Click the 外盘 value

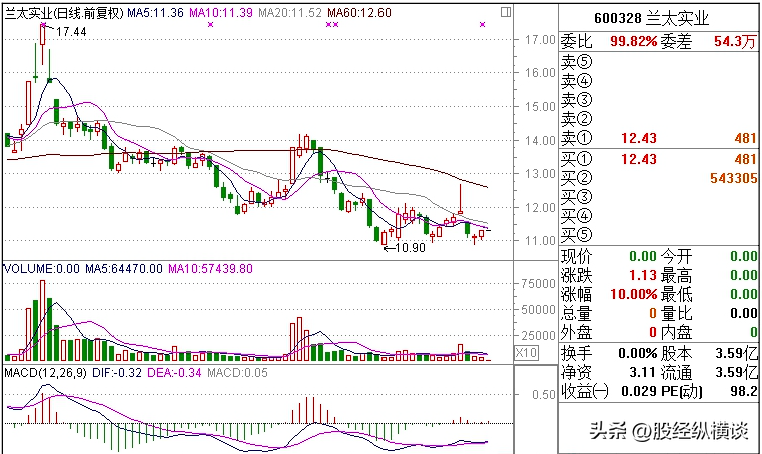pos(653,332)
